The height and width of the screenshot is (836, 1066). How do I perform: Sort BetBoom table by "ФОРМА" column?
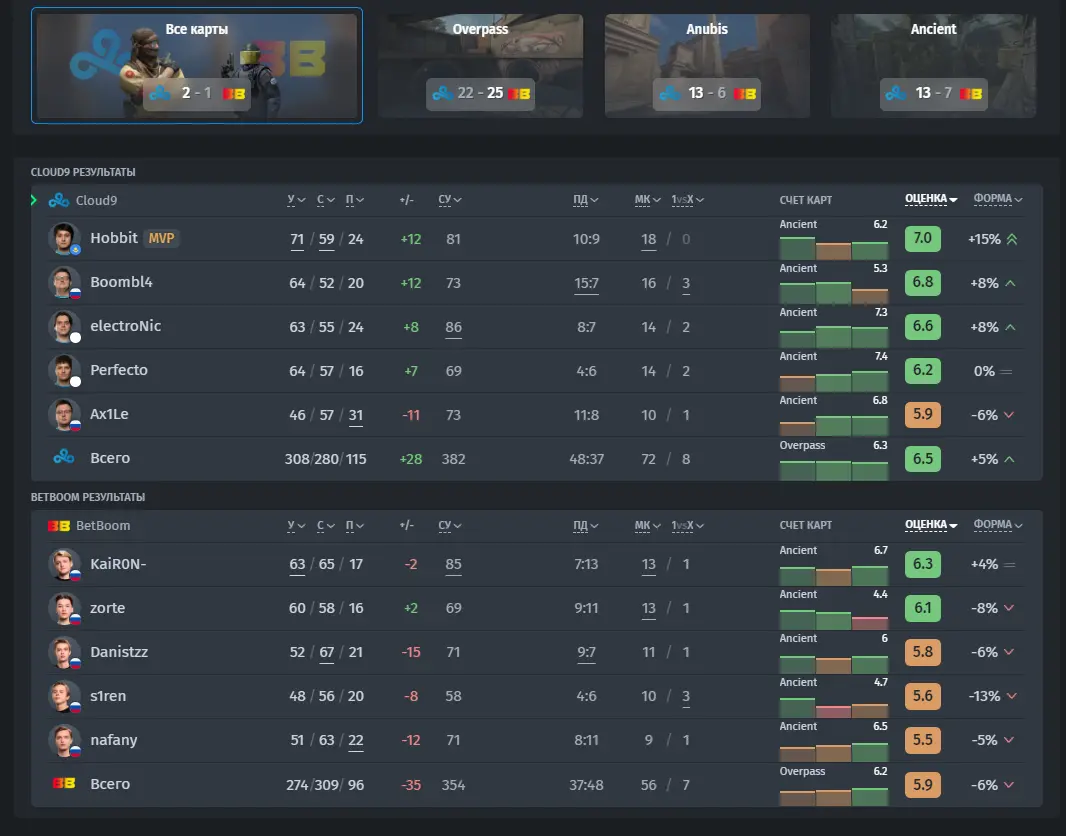pos(997,525)
